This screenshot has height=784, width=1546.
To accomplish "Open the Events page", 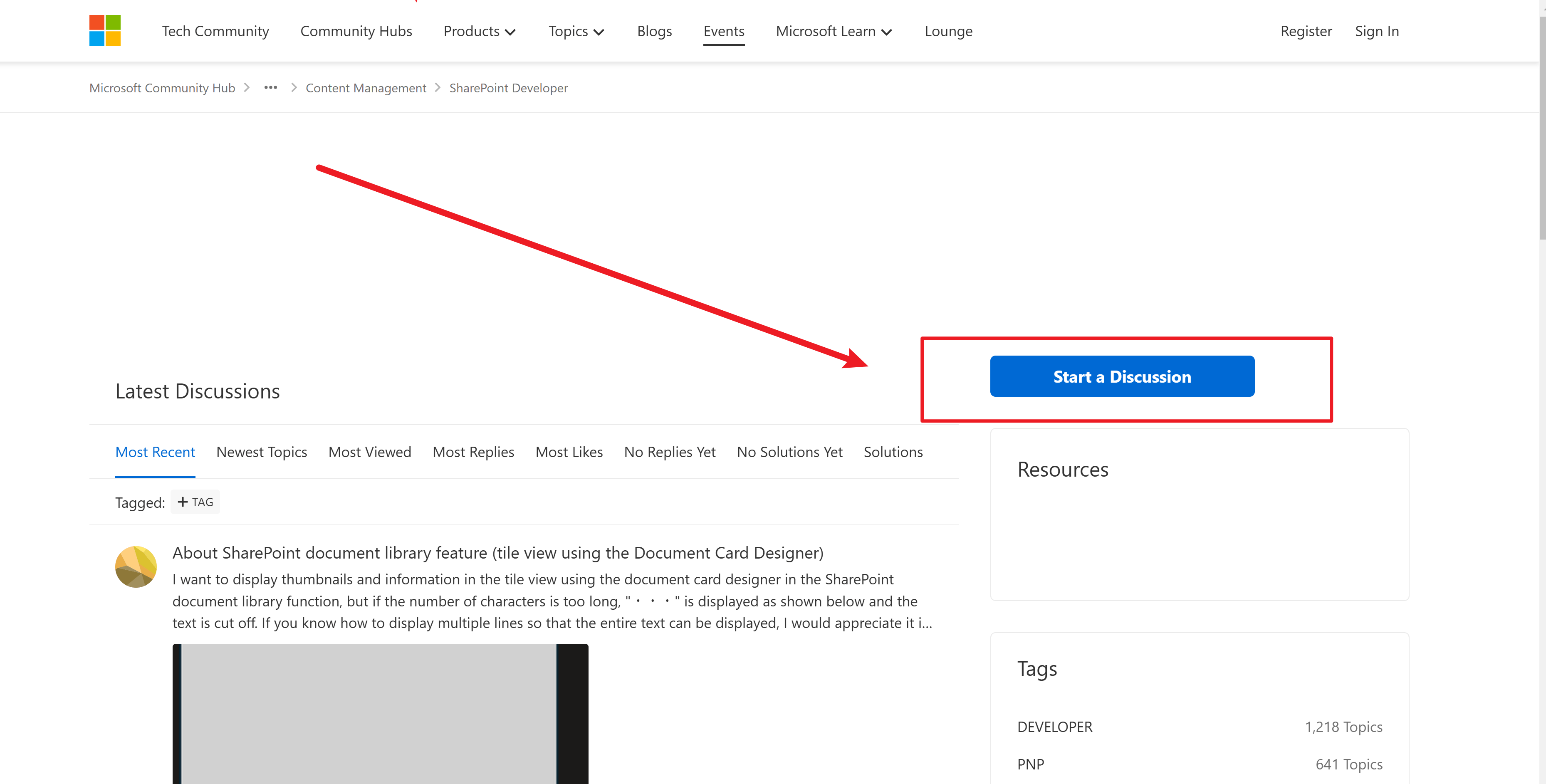I will click(x=724, y=31).
